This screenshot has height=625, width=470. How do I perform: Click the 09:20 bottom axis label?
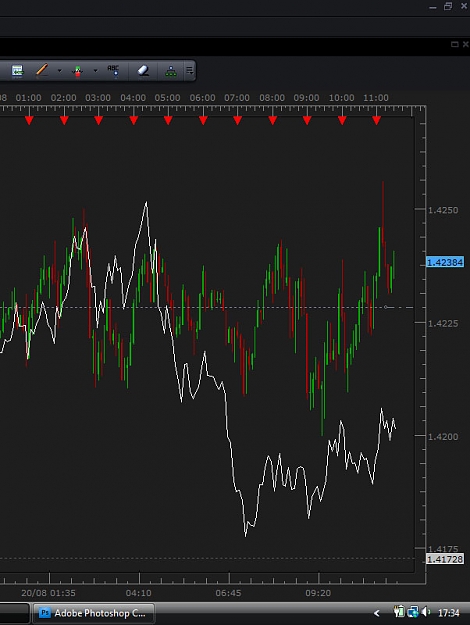(x=318, y=593)
